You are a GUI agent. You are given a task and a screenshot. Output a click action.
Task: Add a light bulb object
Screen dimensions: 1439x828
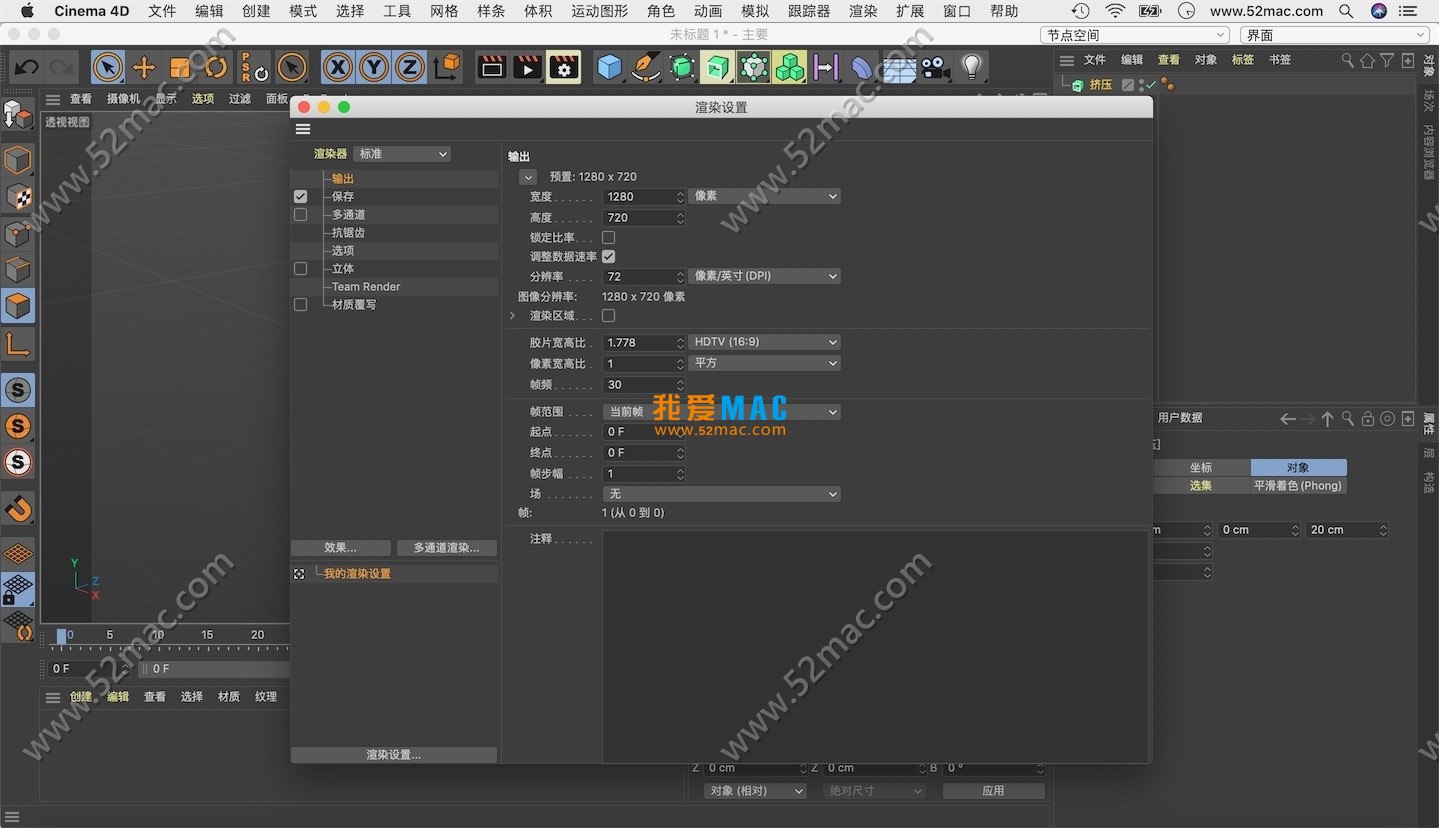971,67
